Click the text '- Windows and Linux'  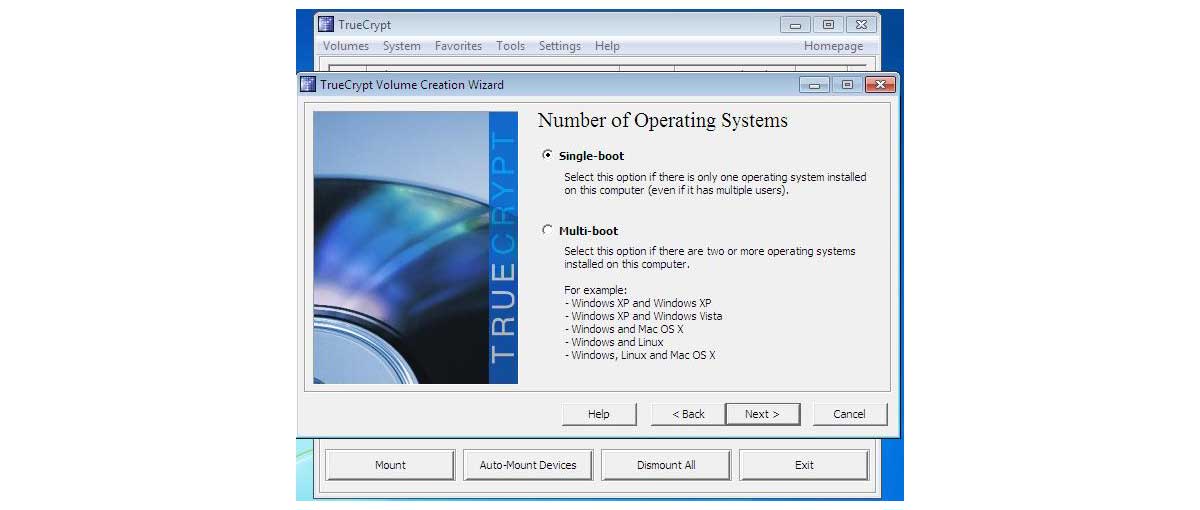[x=614, y=342]
